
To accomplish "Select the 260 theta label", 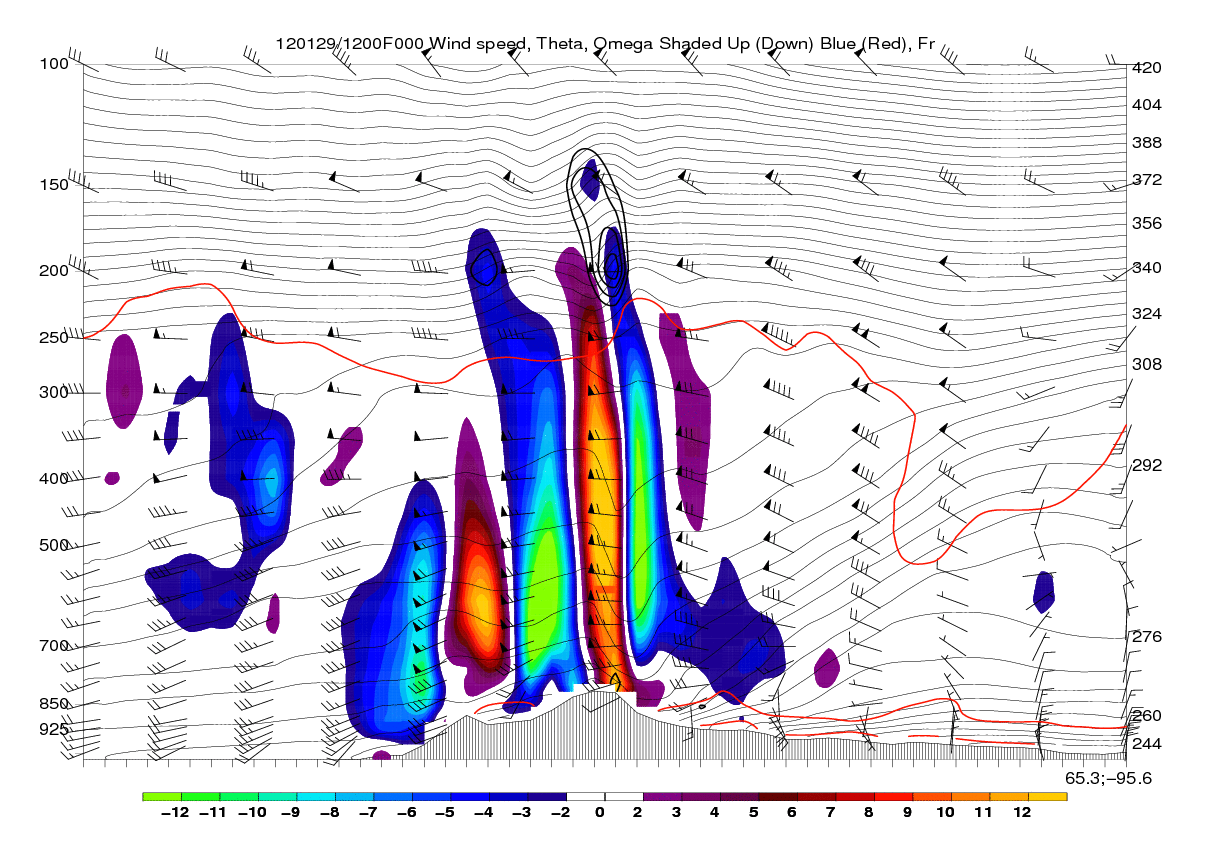I will [x=1146, y=716].
